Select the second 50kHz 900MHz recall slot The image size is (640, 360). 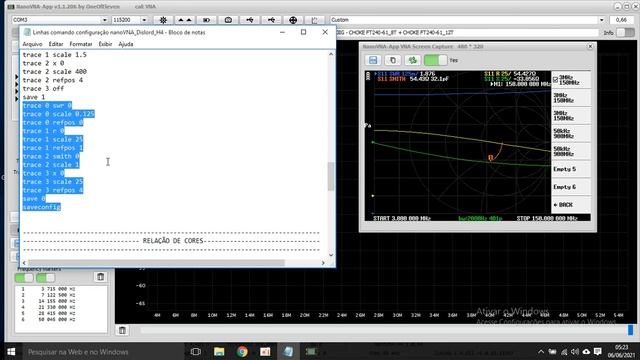pyautogui.click(x=571, y=151)
